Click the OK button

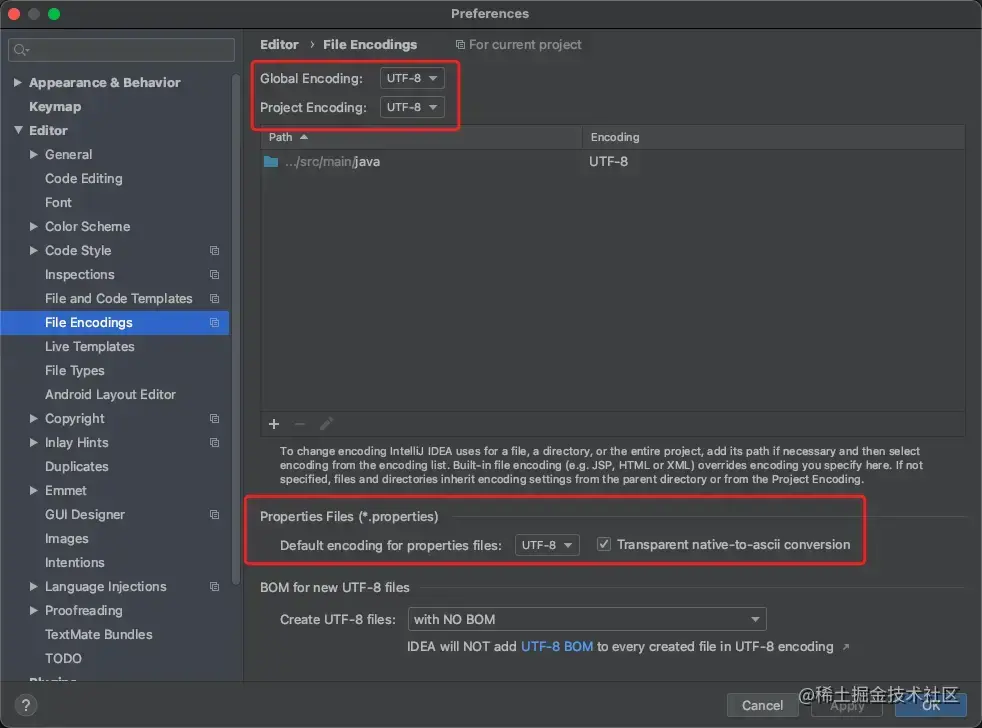pyautogui.click(x=931, y=705)
